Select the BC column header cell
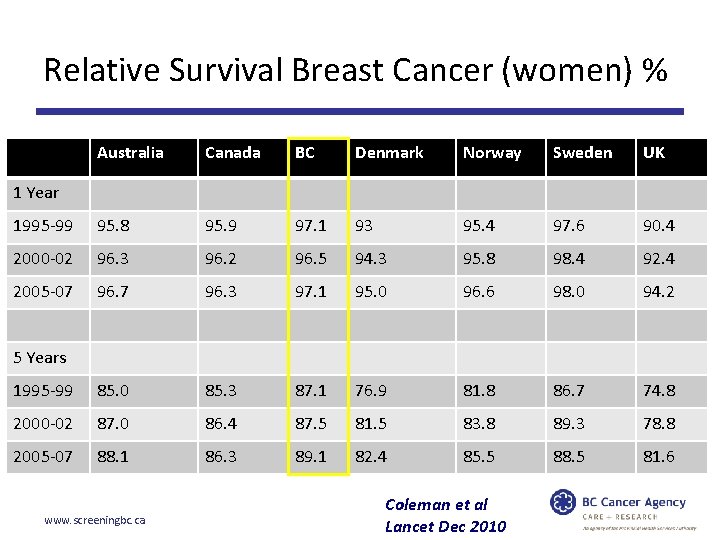 tap(304, 153)
